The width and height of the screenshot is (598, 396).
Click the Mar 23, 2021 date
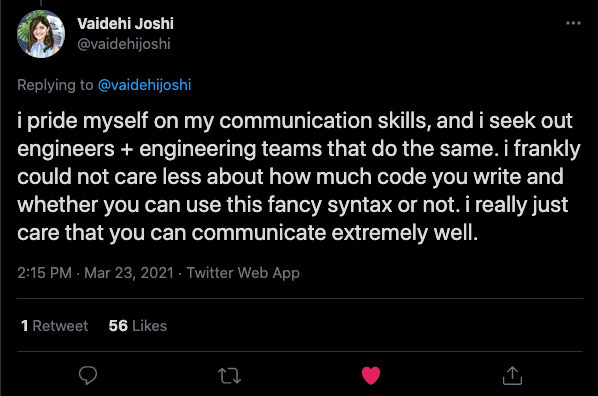click(x=129, y=273)
